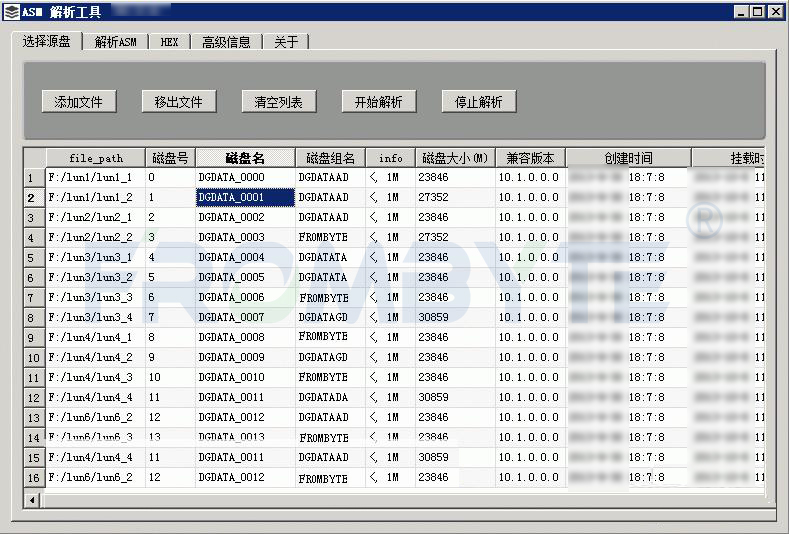Select cell F:/lun3/lun3_4
This screenshot has width=789, height=534.
point(96,317)
